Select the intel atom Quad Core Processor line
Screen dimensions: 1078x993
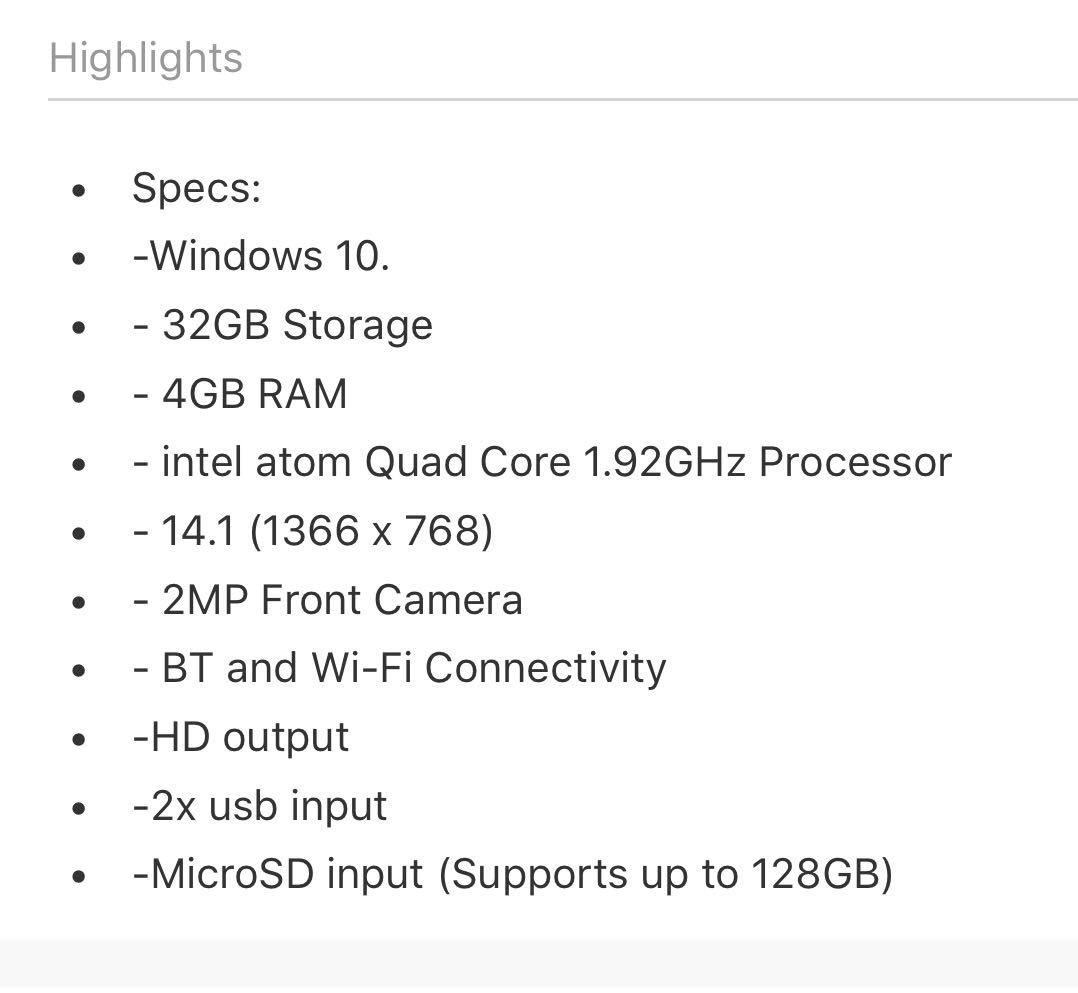point(541,462)
